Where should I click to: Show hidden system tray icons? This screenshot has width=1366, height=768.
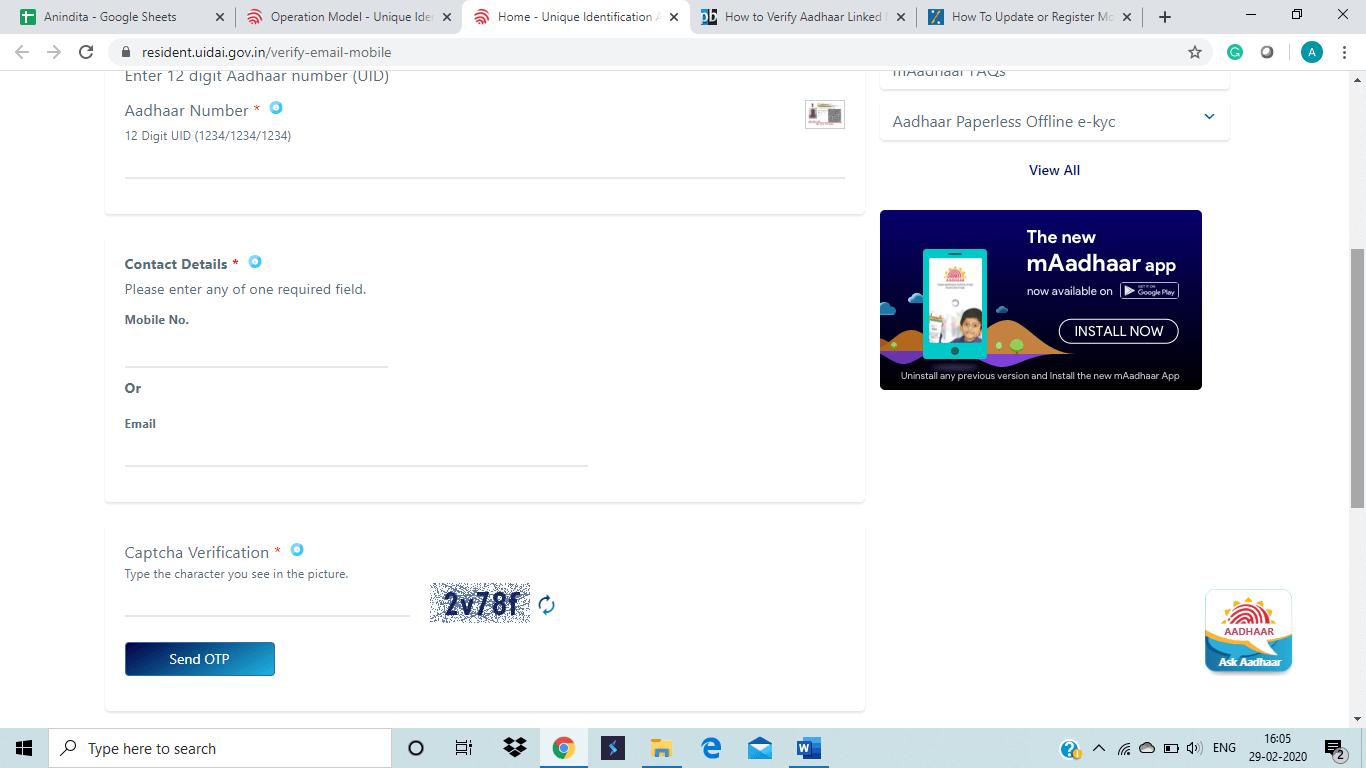point(1099,748)
